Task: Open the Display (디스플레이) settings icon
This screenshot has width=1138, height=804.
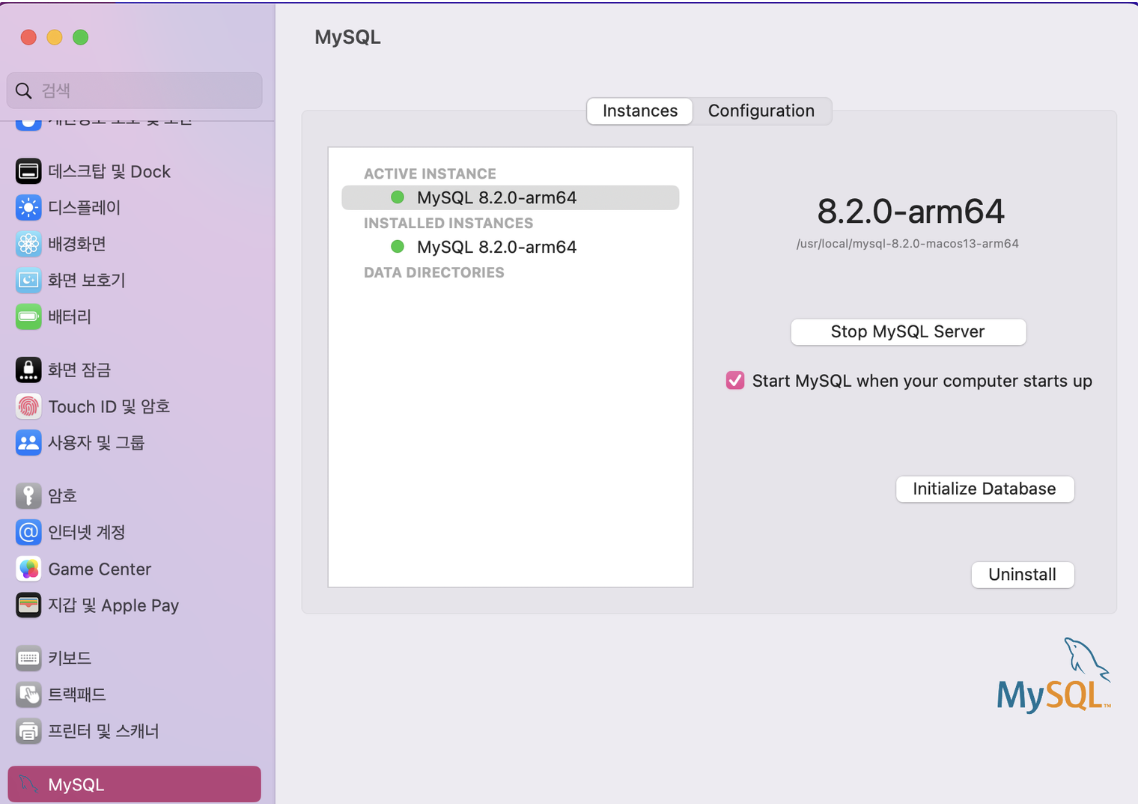Action: tap(28, 208)
